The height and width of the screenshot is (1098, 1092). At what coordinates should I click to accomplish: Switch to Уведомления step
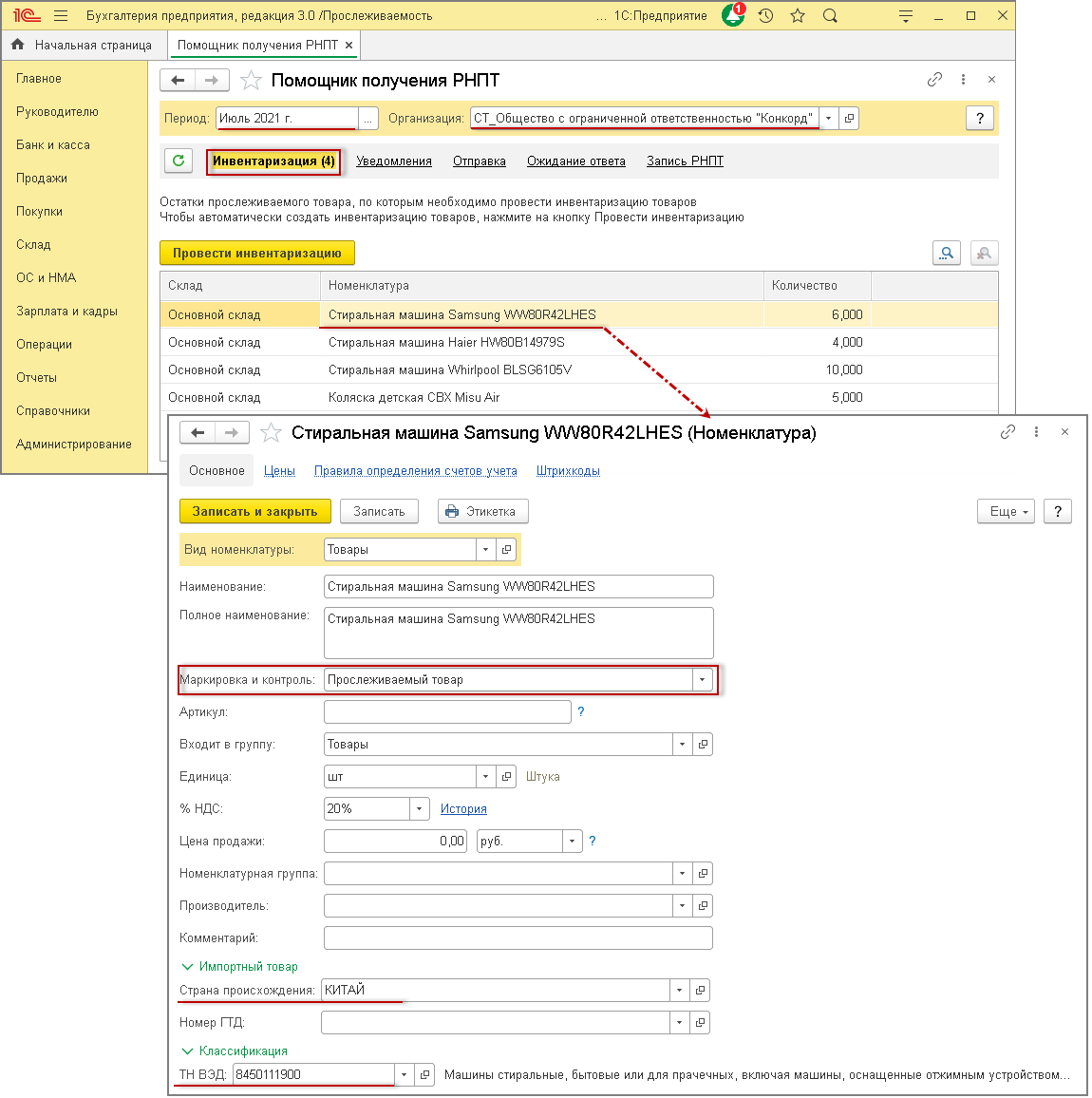(x=394, y=161)
